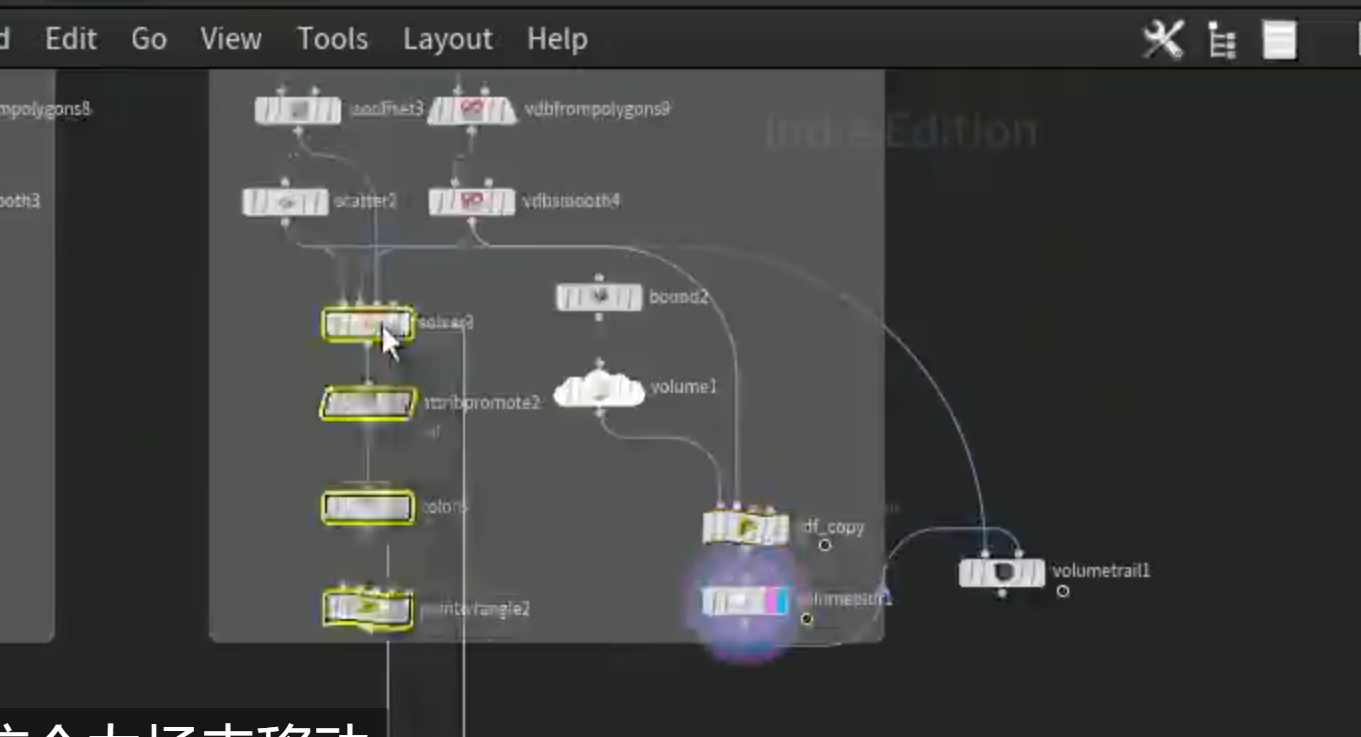Click the small ring below volumetrail1 label
Screen dimensions: 1361x737
pyautogui.click(x=1063, y=591)
